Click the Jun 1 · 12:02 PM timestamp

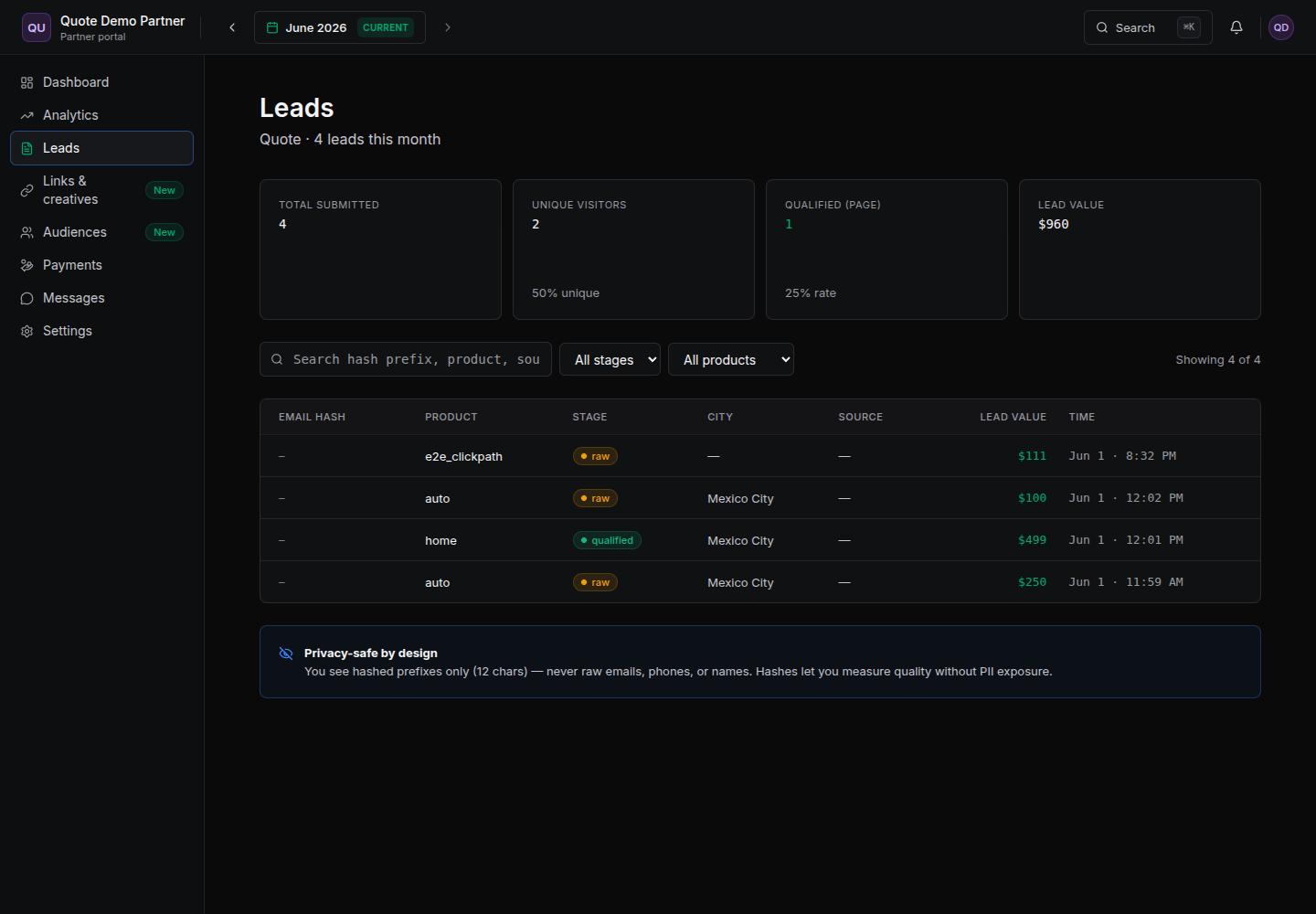(x=1126, y=498)
